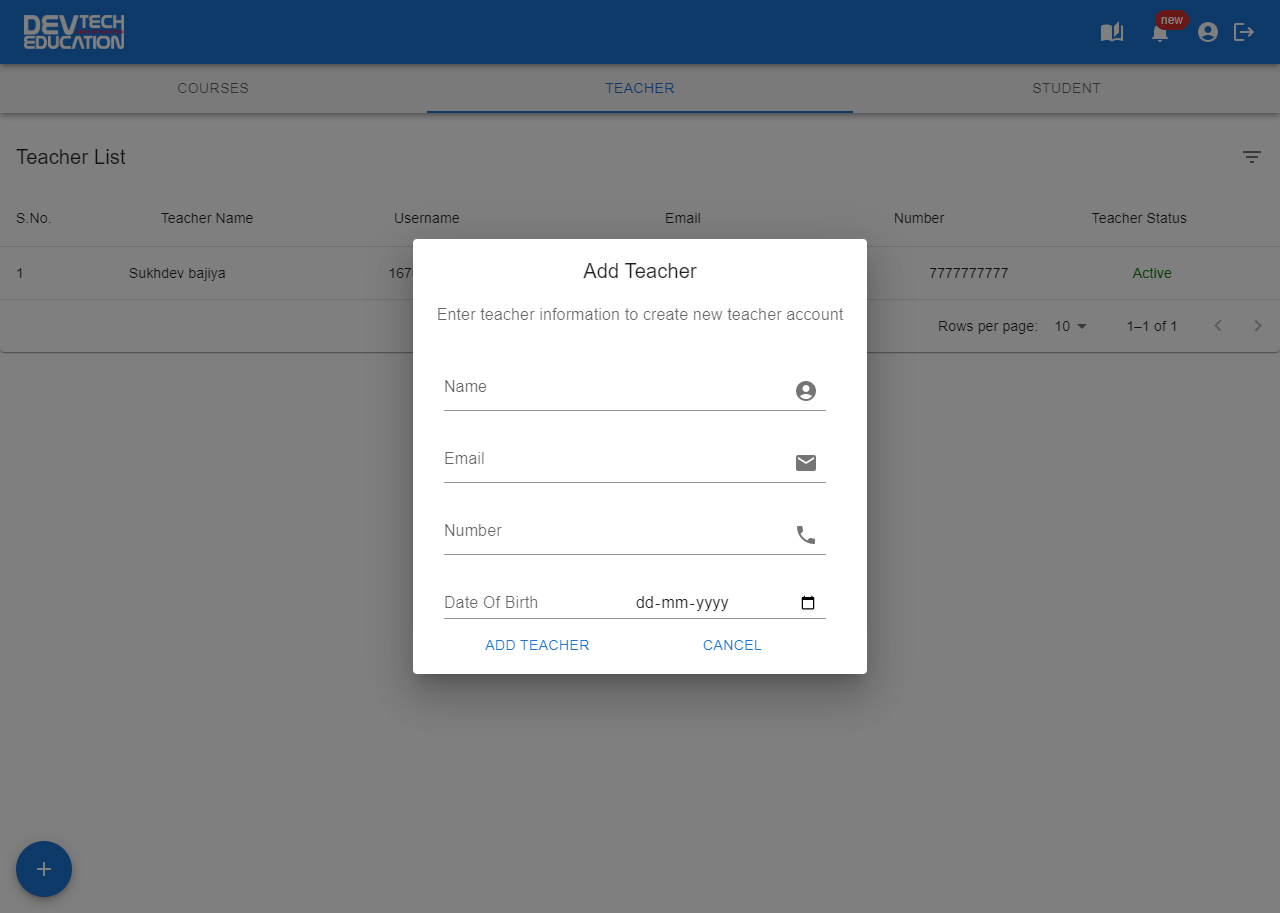1280x913 pixels.
Task: Click the Teacher List heading
Action: point(71,157)
